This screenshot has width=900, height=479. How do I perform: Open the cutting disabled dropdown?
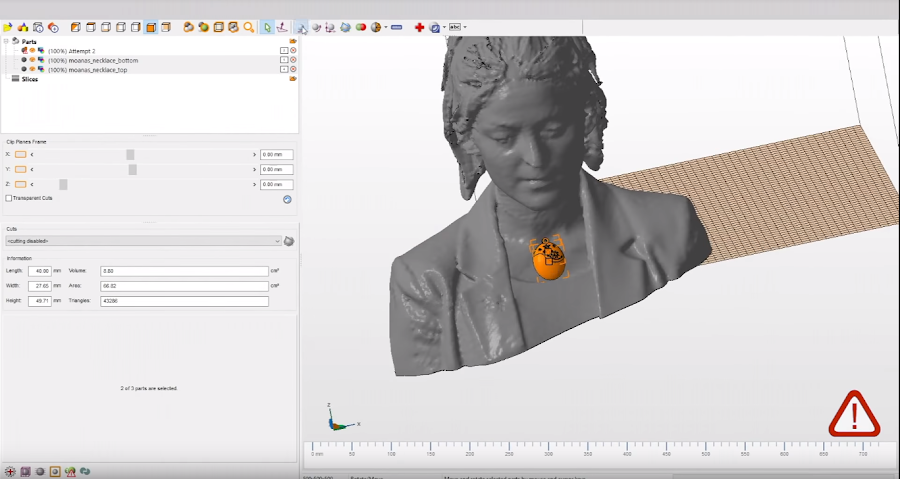click(143, 241)
